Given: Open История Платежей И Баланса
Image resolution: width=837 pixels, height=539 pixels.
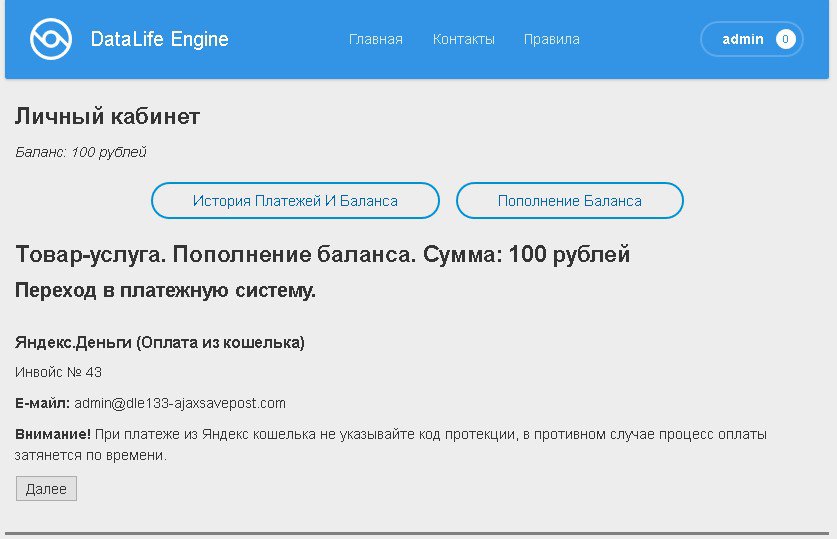Looking at the screenshot, I should [x=295, y=201].
